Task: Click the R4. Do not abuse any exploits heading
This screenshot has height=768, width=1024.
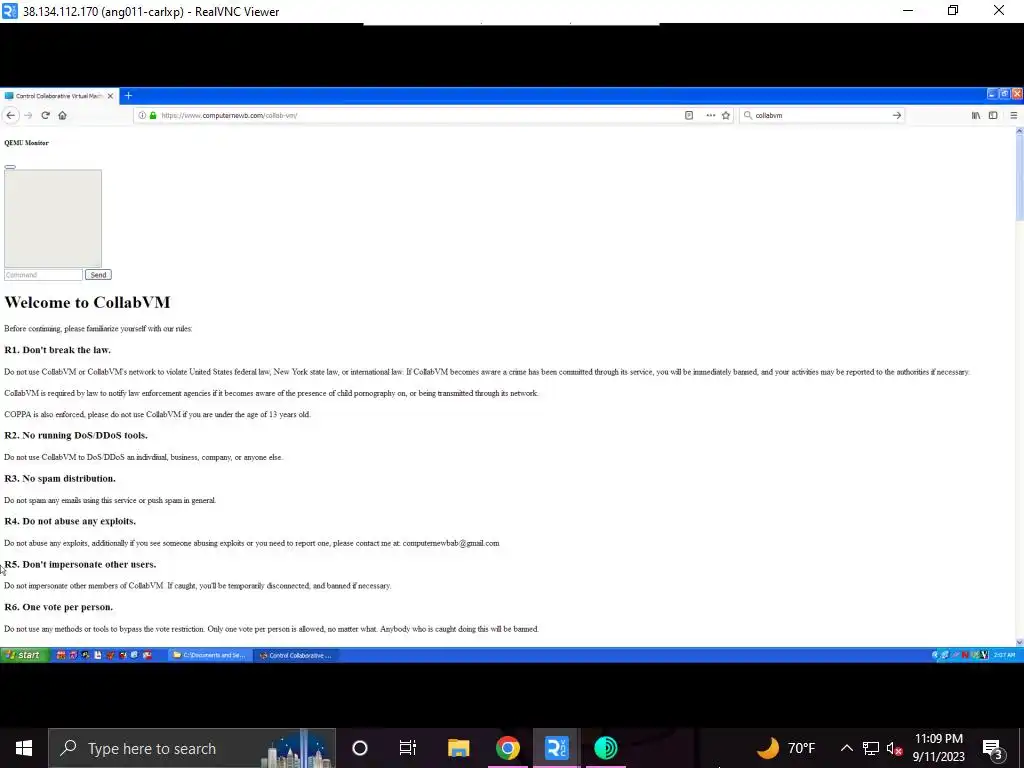Action: click(x=70, y=521)
